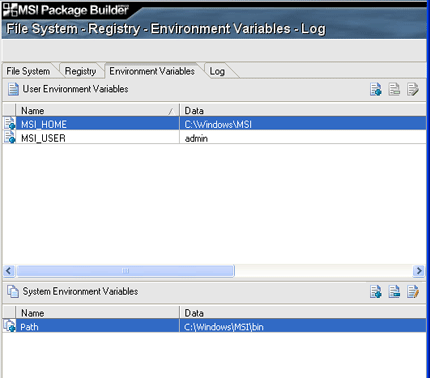
Task: Click the MSI Package Builder logo icon
Action: (10, 10)
